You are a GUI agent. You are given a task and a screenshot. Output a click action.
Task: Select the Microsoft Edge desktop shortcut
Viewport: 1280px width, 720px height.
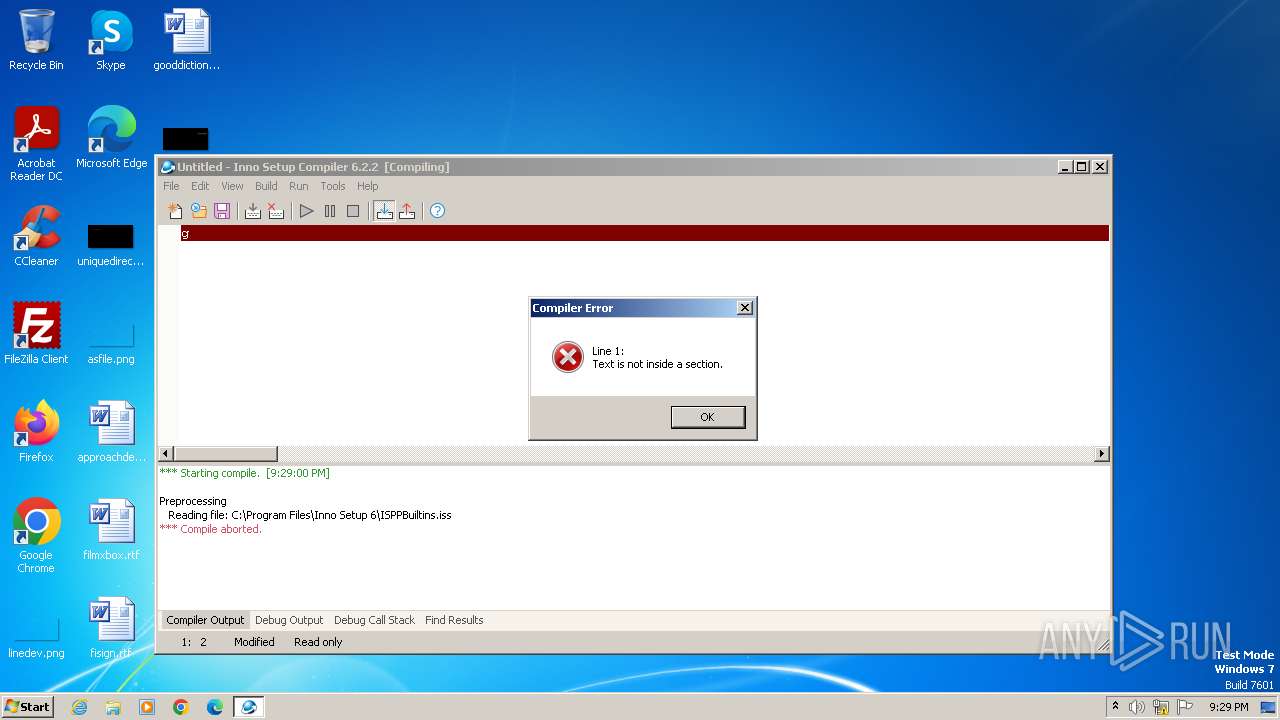click(x=111, y=138)
